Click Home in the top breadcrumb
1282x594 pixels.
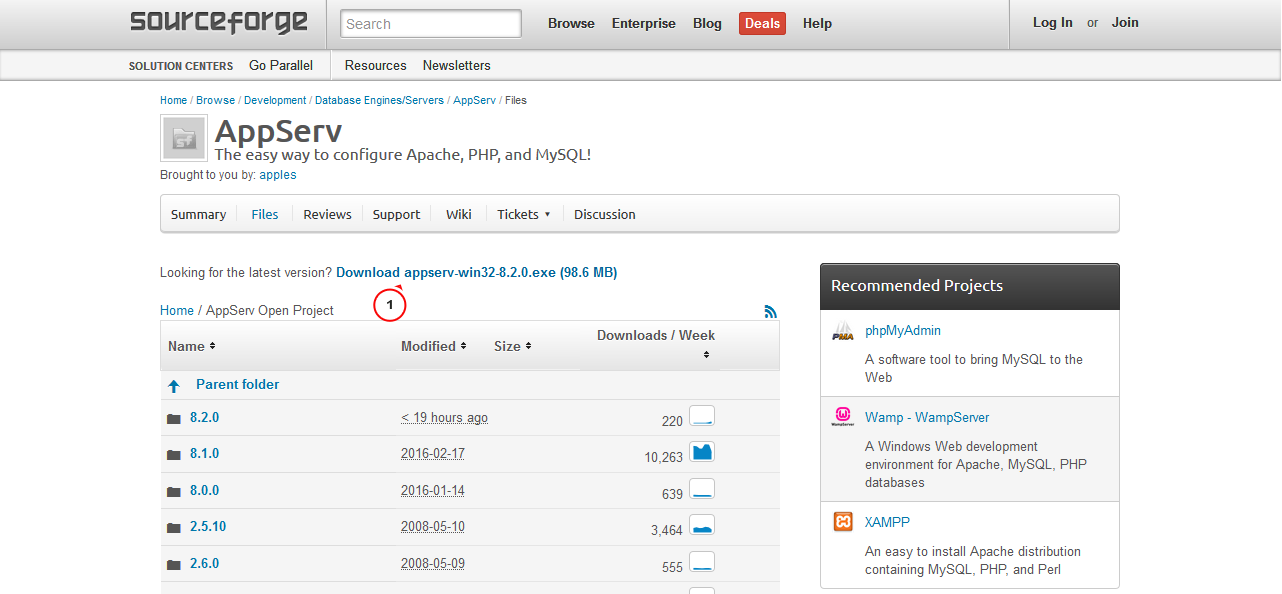pyautogui.click(x=173, y=100)
